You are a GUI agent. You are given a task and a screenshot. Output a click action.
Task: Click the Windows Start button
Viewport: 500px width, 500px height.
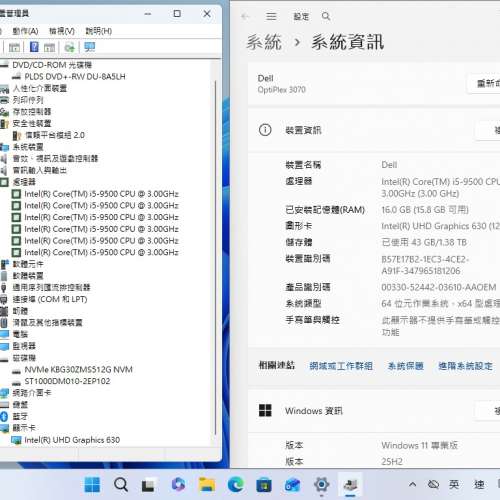pos(92,484)
